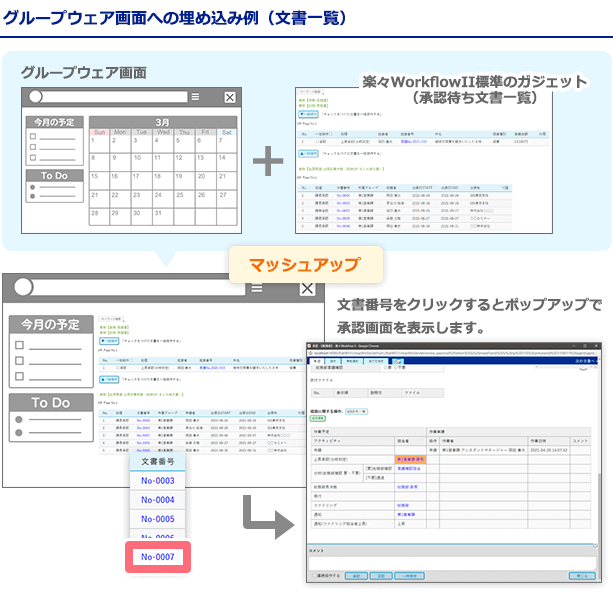Open the down-arrow 一括操作 button in standard gadget
Image resolution: width=613 pixels, height=594 pixels.
pyautogui.click(x=308, y=114)
